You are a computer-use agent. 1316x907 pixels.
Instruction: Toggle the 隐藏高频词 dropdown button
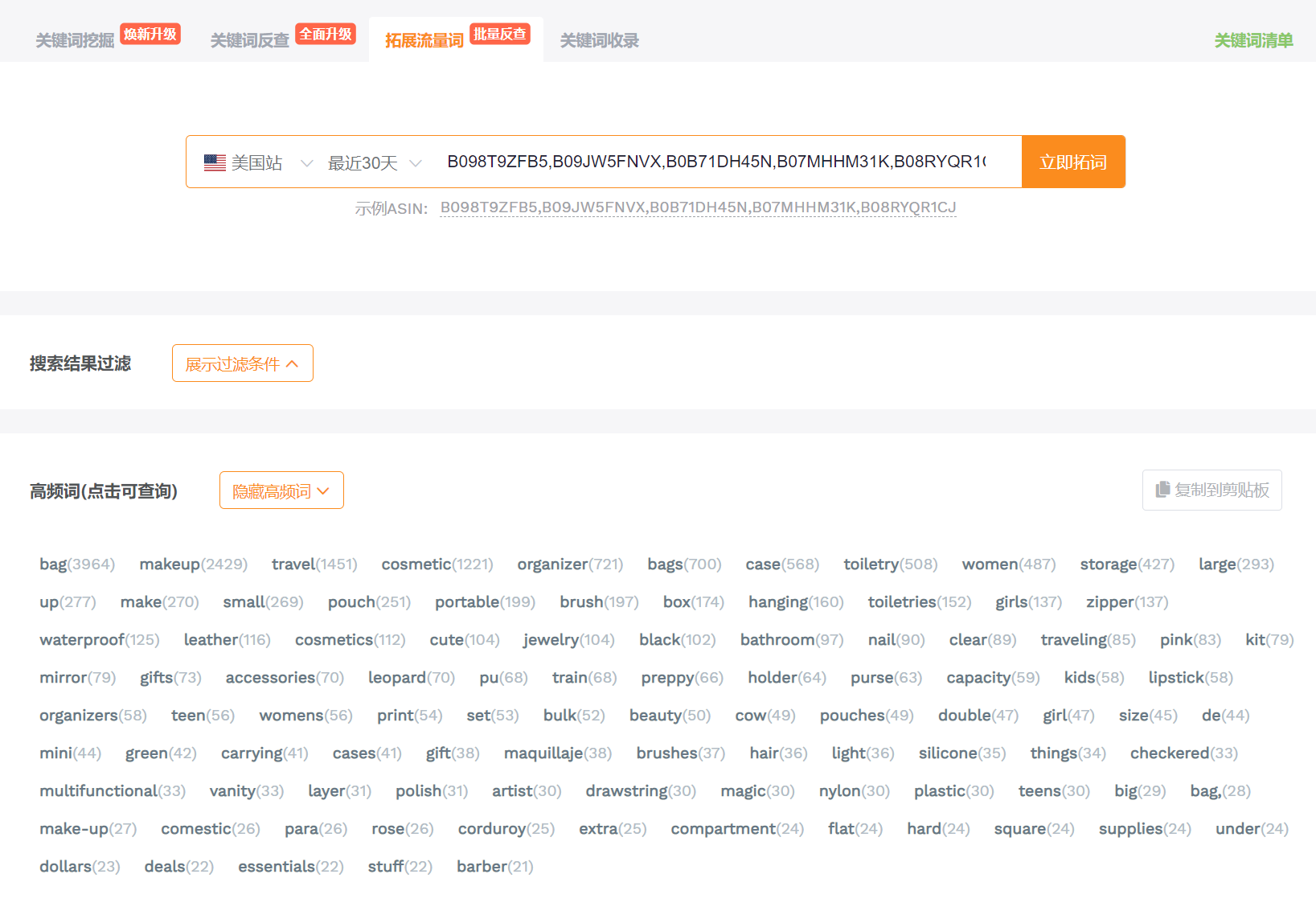click(281, 490)
